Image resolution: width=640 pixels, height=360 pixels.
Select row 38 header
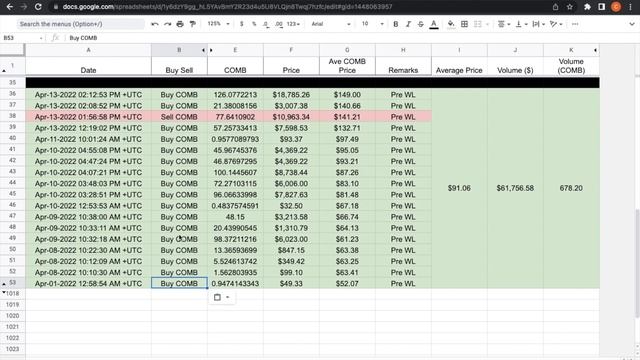click(x=13, y=116)
